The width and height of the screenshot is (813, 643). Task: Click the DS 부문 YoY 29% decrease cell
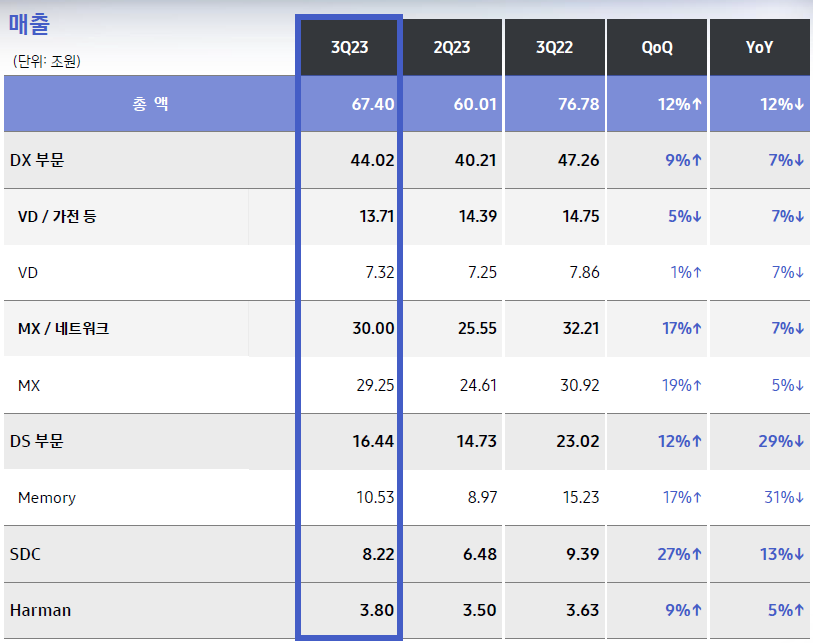(x=785, y=441)
